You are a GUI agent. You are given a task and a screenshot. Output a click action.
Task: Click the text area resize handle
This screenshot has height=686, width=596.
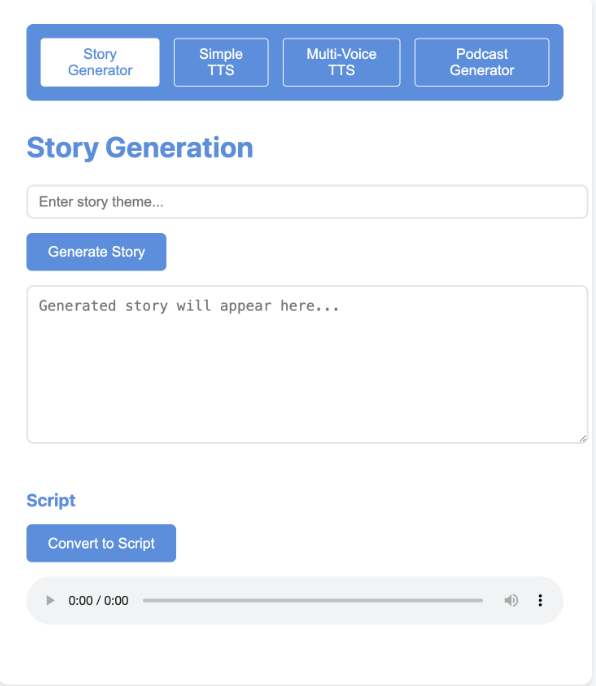point(583,439)
